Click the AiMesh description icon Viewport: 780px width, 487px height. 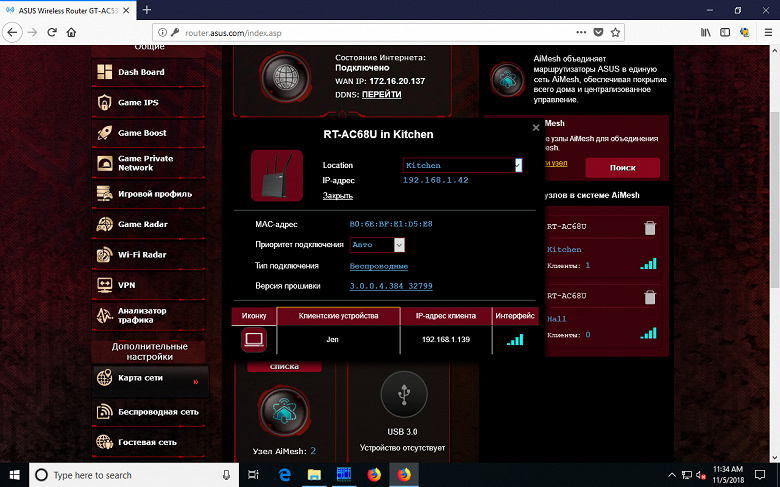point(507,79)
